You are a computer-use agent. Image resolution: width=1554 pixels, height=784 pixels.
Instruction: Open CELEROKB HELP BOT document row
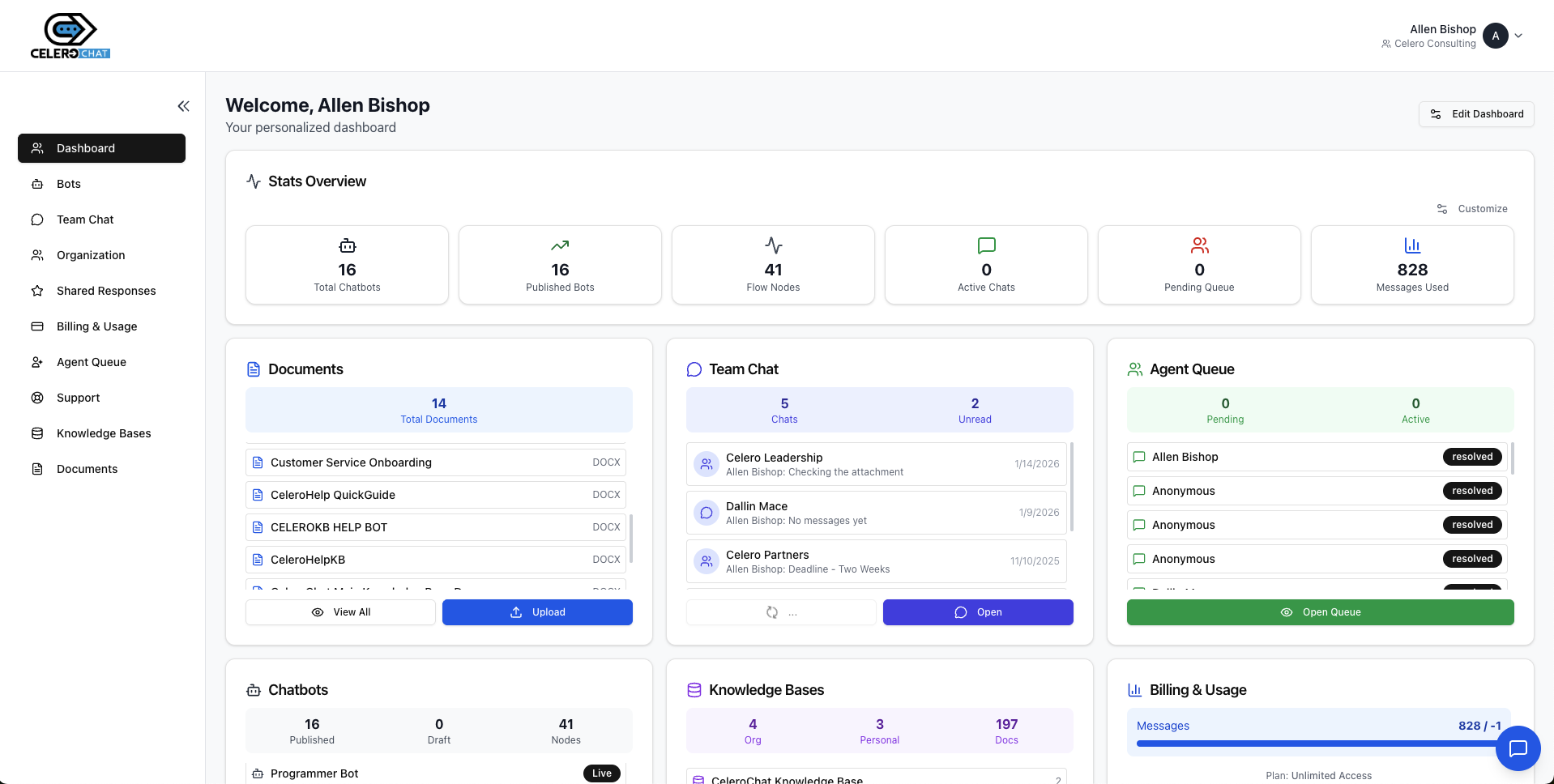click(x=436, y=527)
